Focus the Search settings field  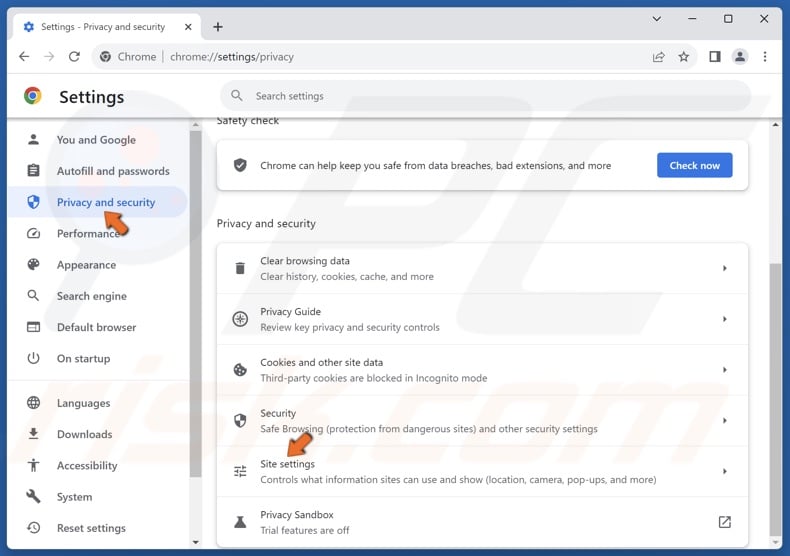click(x=485, y=96)
